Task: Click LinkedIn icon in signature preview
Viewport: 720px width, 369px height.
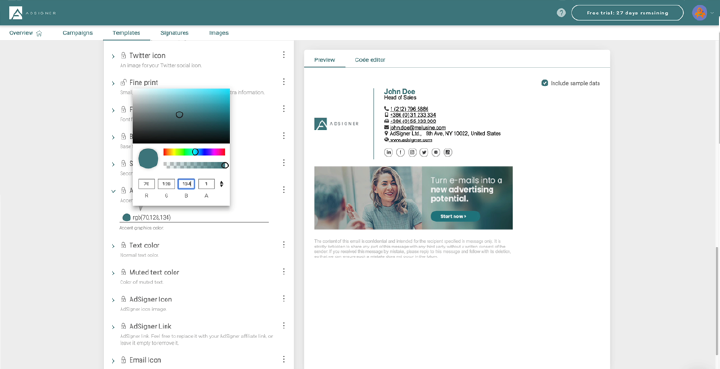Action: [x=388, y=152]
